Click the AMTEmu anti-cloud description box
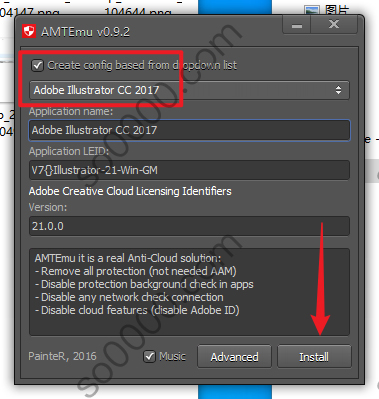 189,292
